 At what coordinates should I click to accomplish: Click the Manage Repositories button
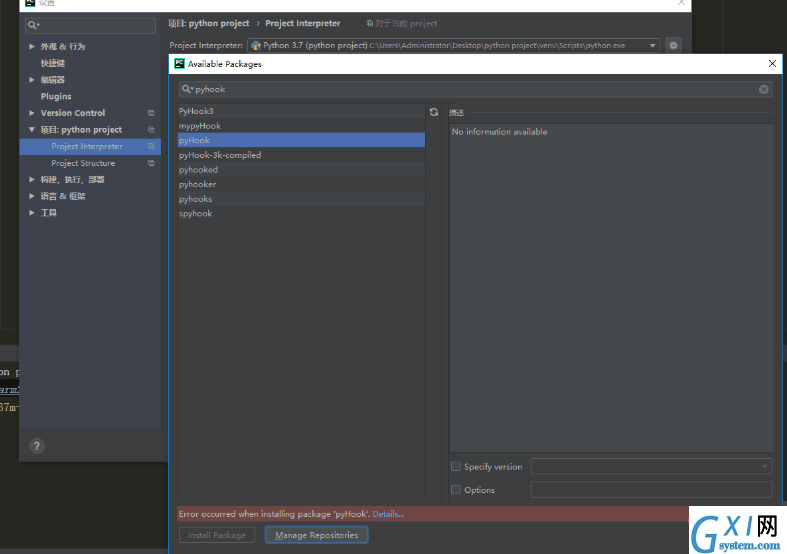pos(317,535)
